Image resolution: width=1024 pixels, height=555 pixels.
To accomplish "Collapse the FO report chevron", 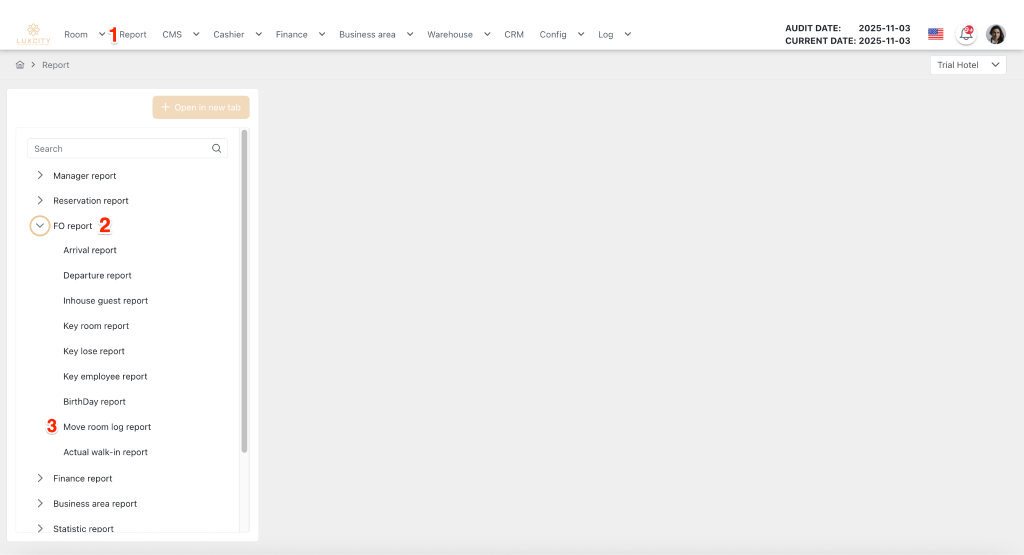I will 40,226.
